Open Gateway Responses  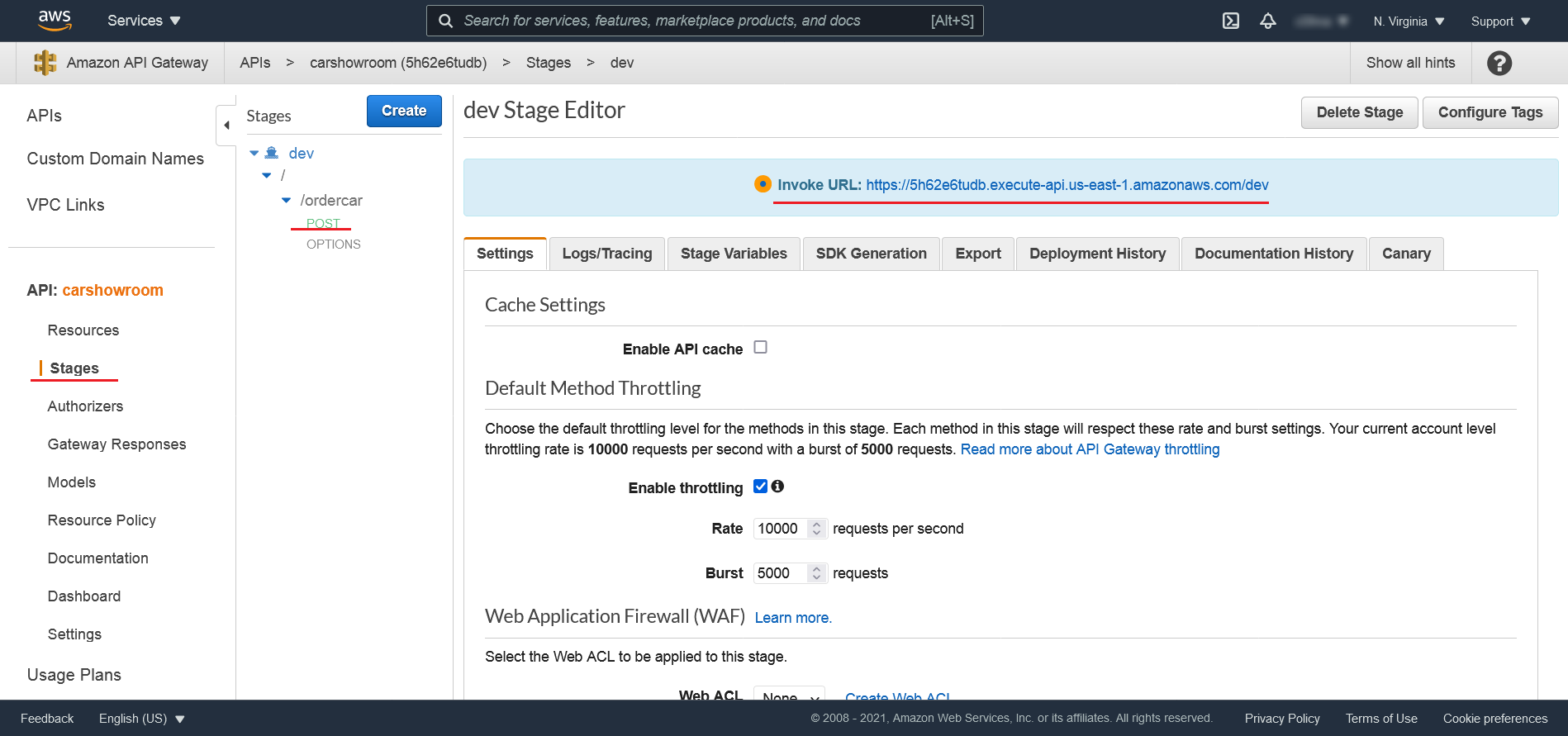coord(117,444)
